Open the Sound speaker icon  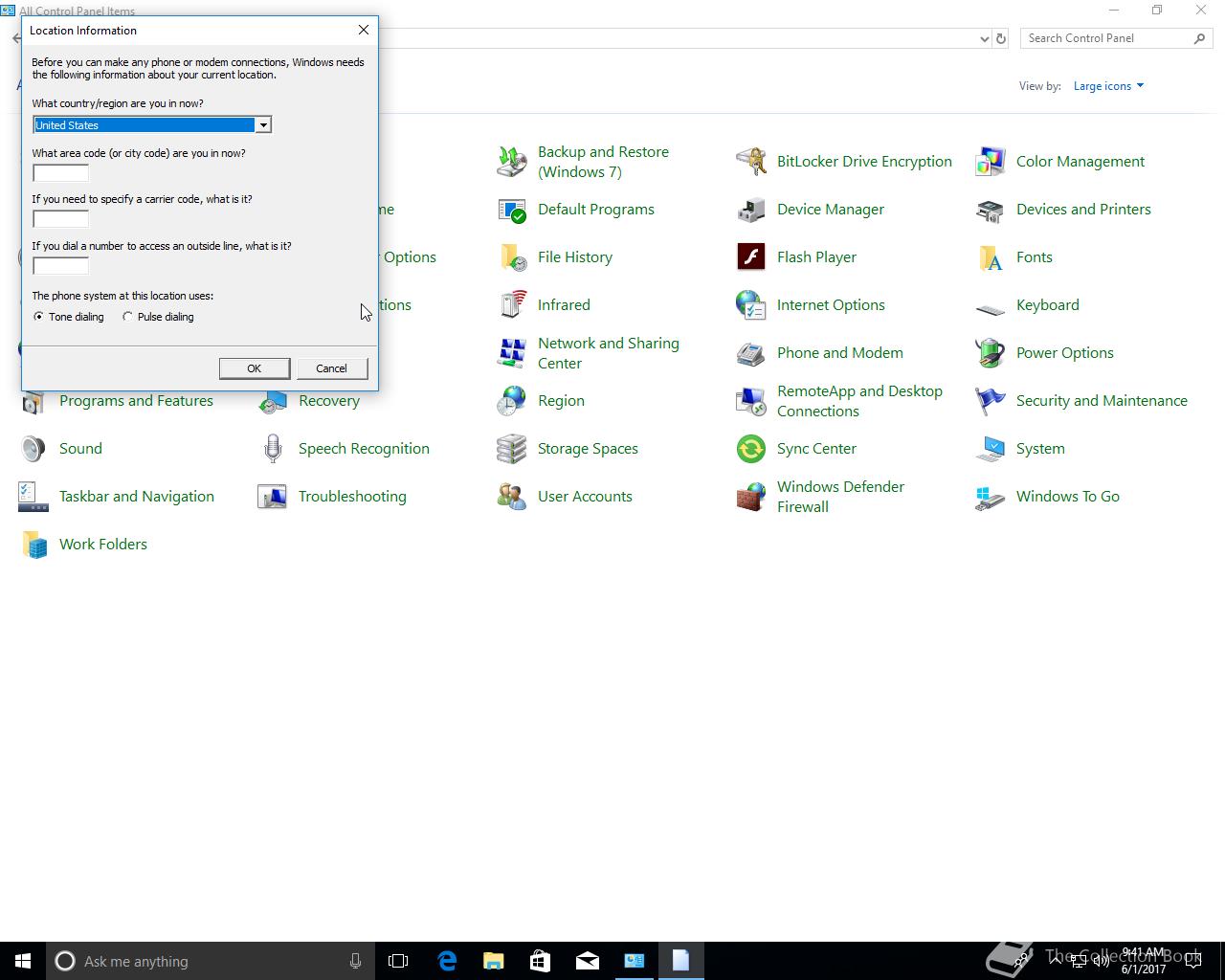[33, 449]
